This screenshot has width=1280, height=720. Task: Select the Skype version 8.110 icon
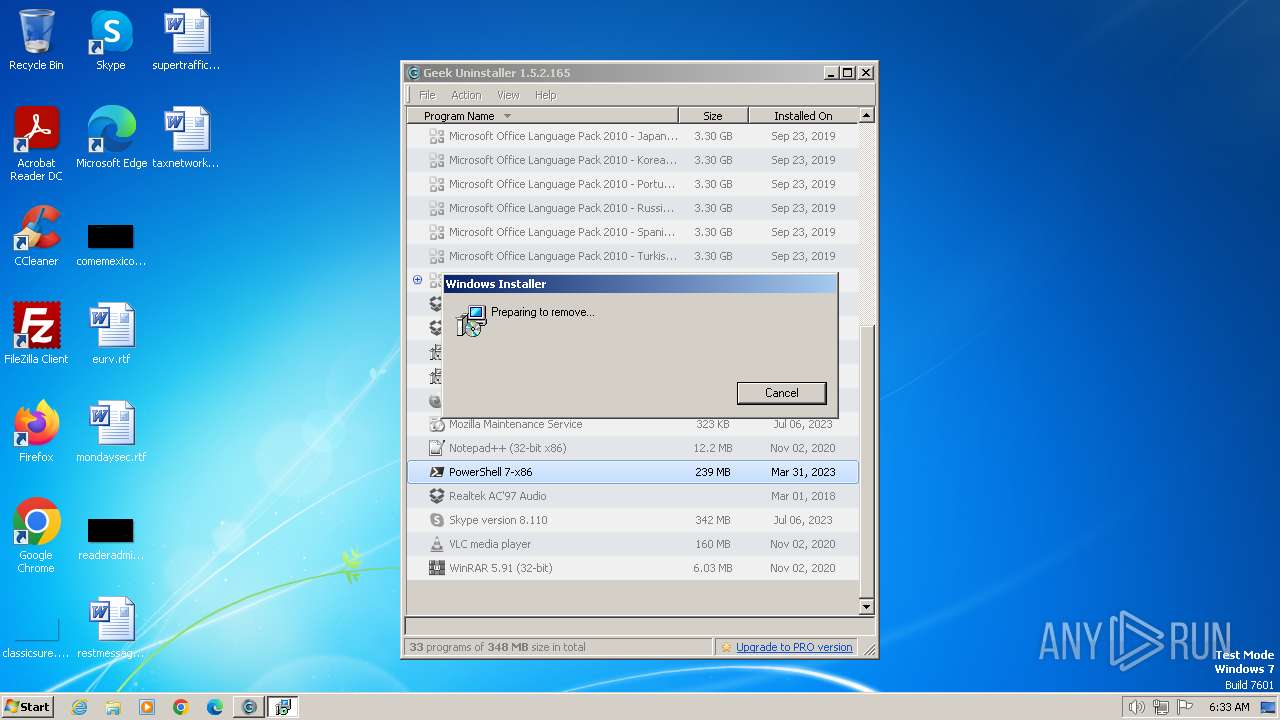click(x=436, y=520)
